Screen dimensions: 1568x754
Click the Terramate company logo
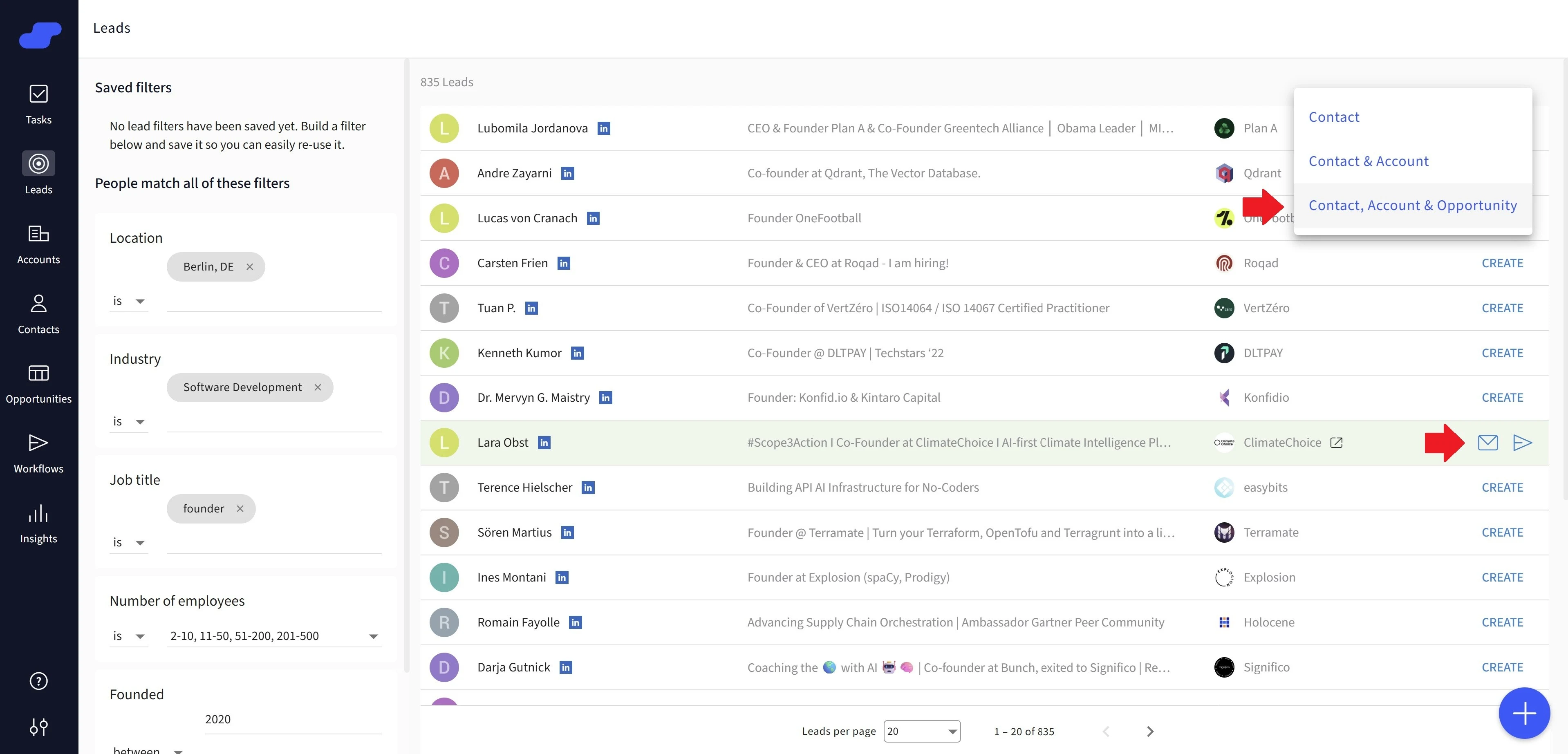point(1224,532)
